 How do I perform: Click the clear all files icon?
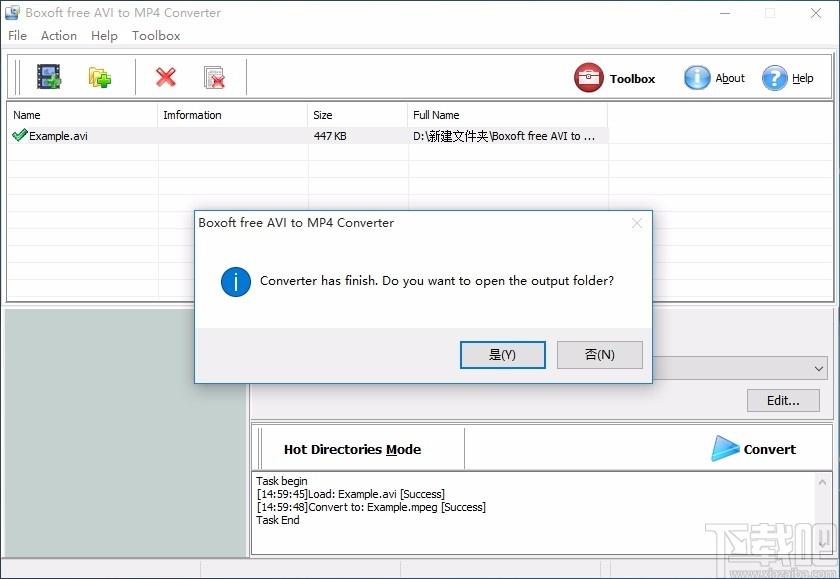pyautogui.click(x=214, y=77)
